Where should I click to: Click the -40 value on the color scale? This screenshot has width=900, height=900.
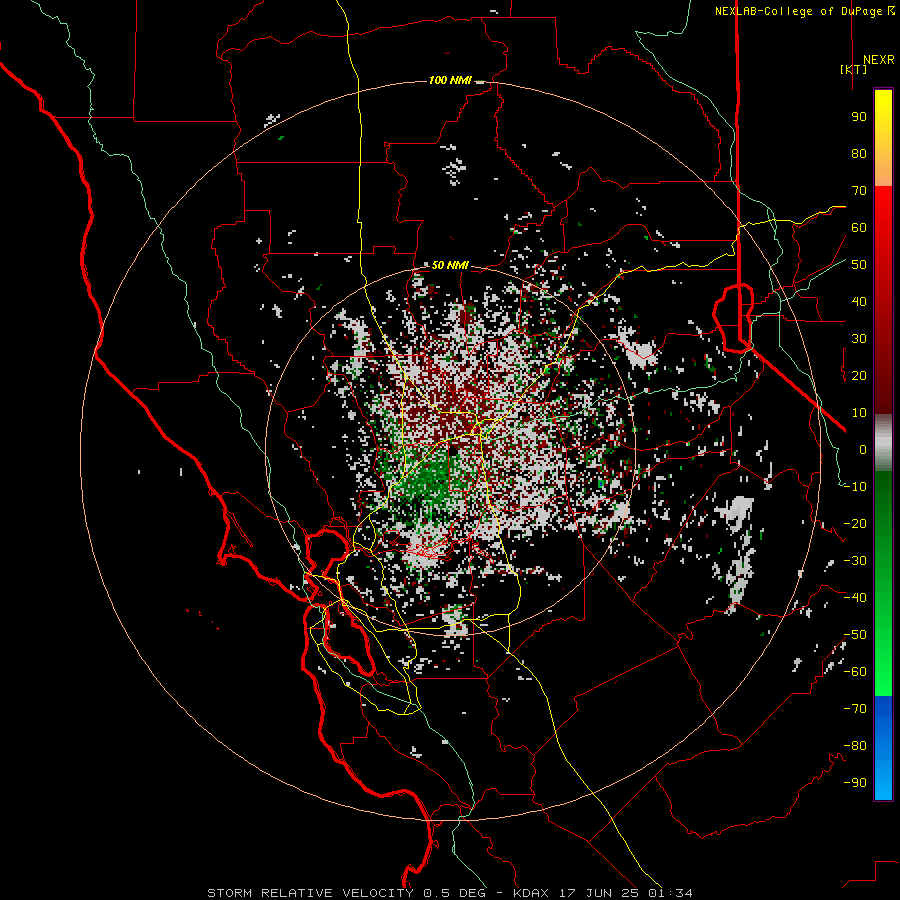(855, 598)
